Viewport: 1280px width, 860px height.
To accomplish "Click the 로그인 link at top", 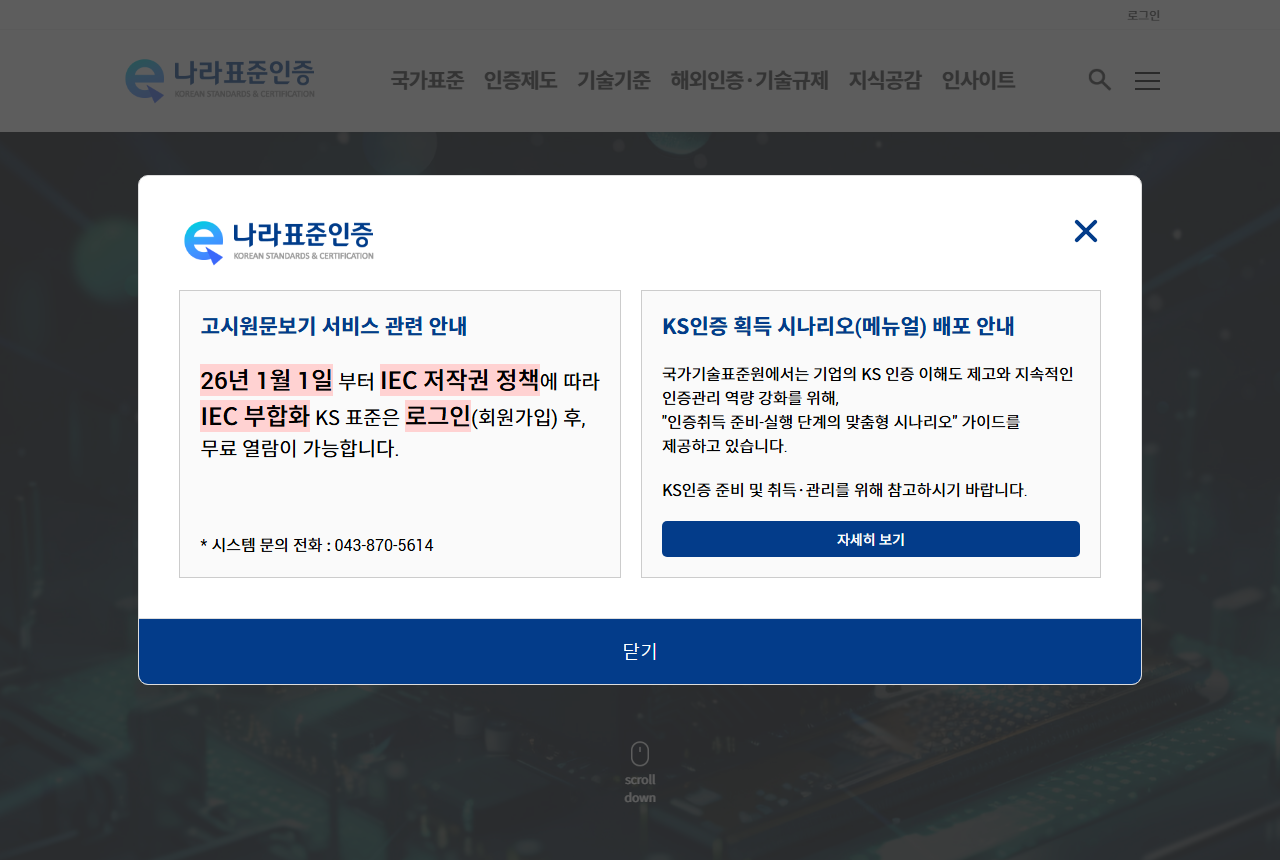I will click(x=1143, y=15).
